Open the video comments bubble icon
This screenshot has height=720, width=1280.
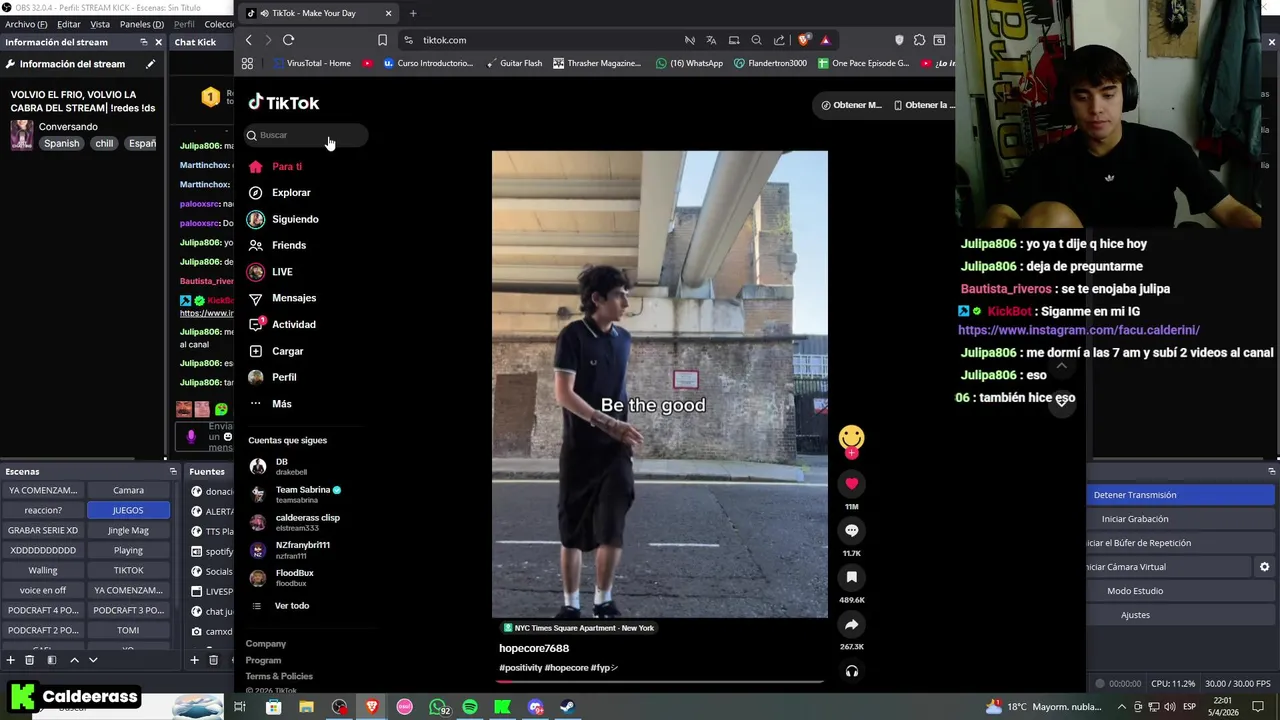tap(851, 530)
